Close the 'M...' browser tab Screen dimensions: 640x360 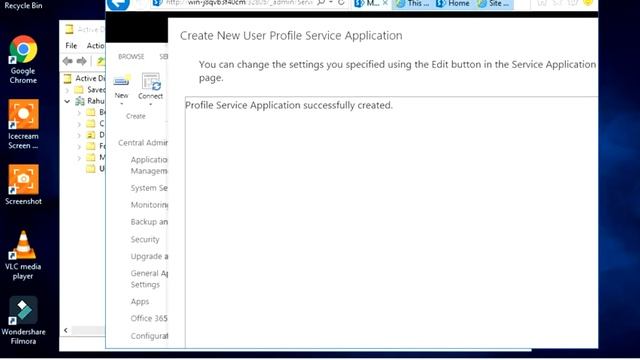click(x=385, y=3)
